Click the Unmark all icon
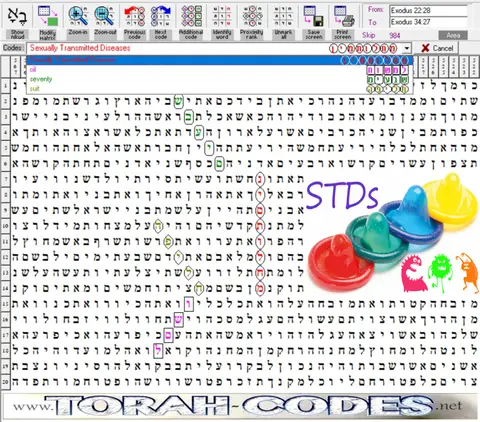Image resolution: width=480 pixels, height=422 pixels. 283,16
